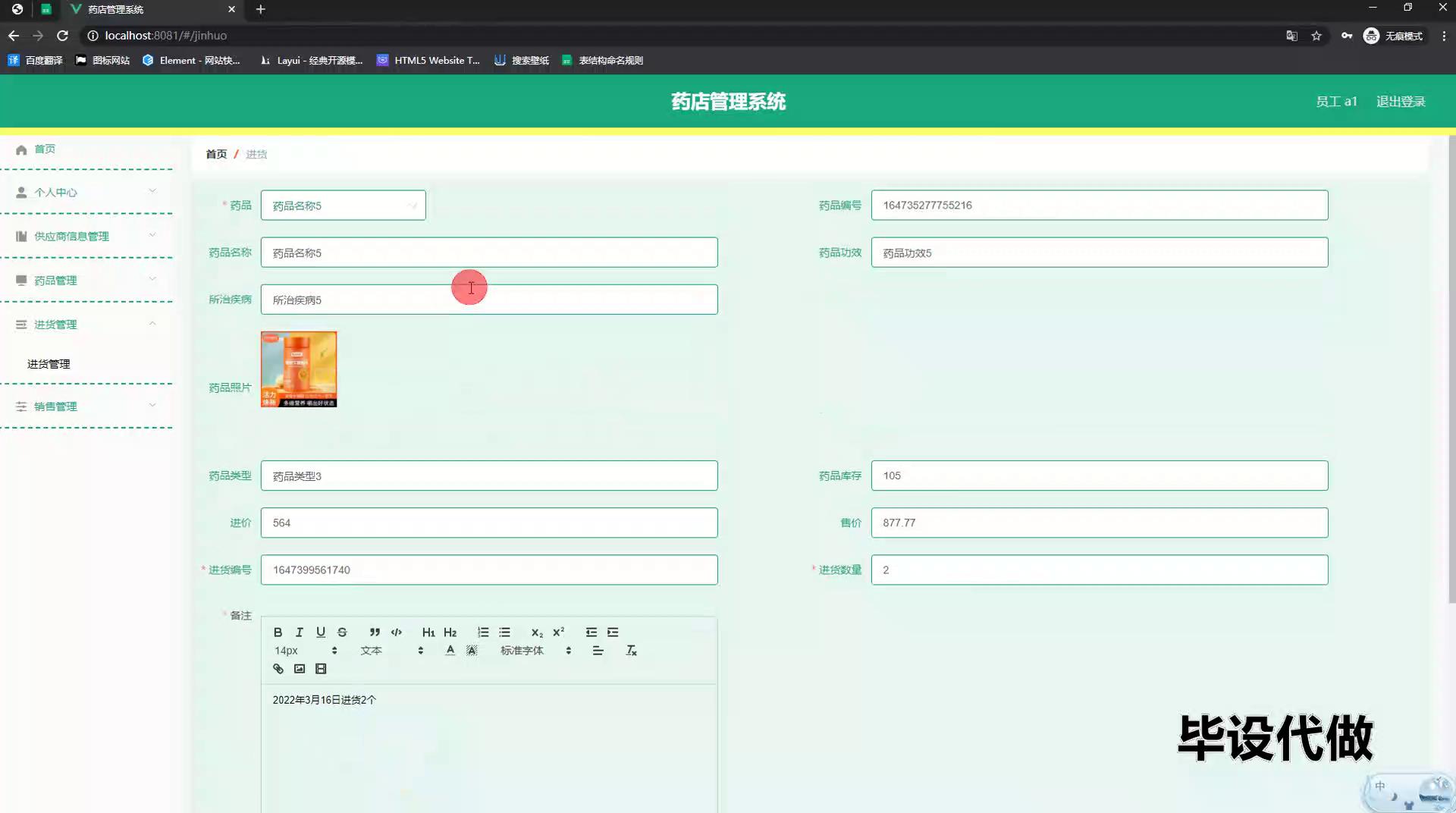The image size is (1456, 813).
Task: Click the 药品名称 input field
Action: 489,252
